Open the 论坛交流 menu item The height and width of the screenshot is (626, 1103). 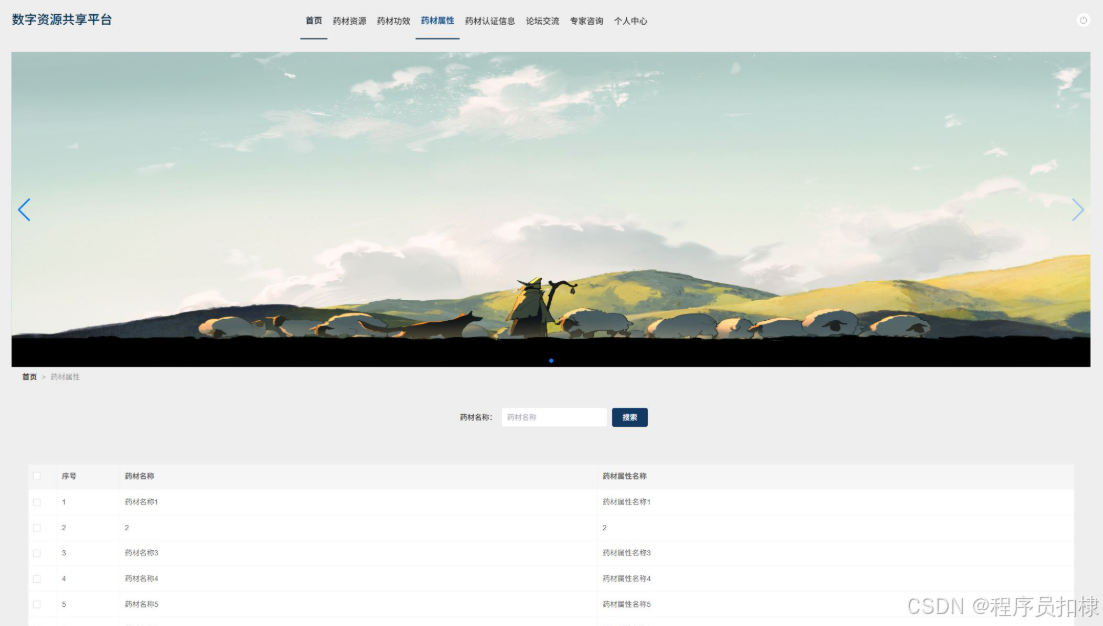tap(542, 21)
